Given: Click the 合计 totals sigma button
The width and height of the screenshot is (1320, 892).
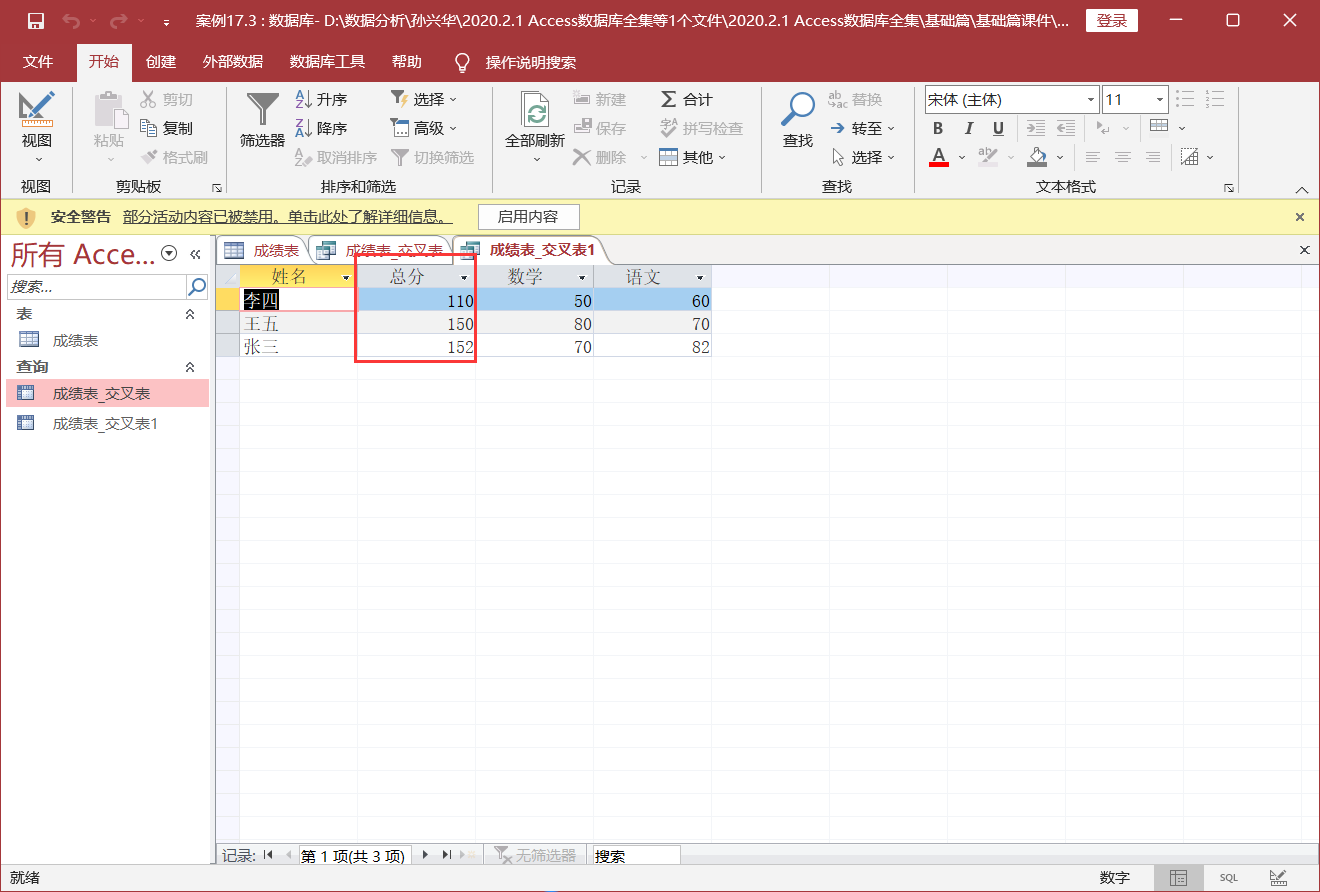Looking at the screenshot, I should pyautogui.click(x=687, y=99).
